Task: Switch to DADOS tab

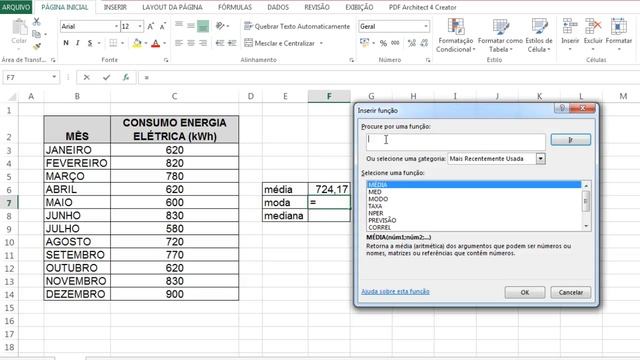Action: click(x=278, y=7)
